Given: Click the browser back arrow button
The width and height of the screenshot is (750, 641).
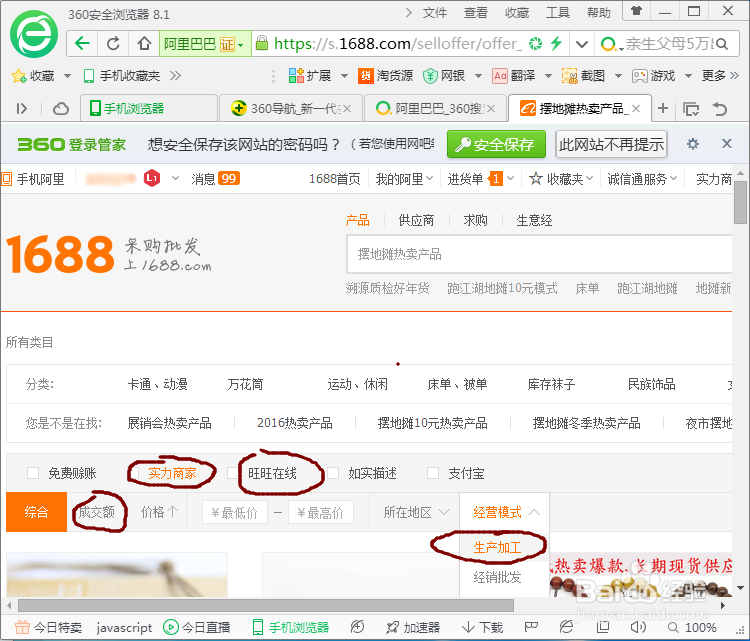Looking at the screenshot, I should pyautogui.click(x=82, y=44).
